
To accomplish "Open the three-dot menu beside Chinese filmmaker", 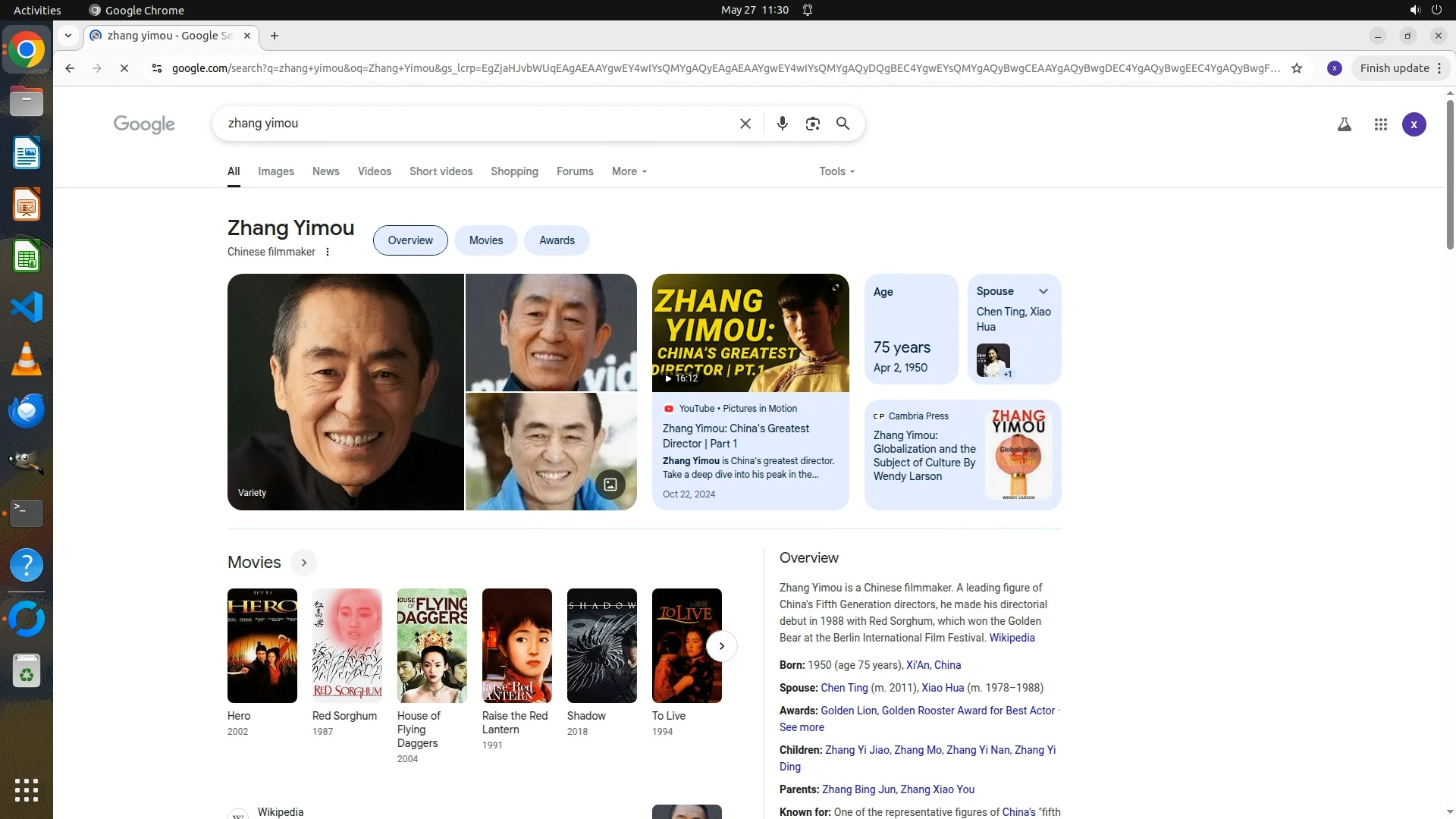I will coord(328,252).
